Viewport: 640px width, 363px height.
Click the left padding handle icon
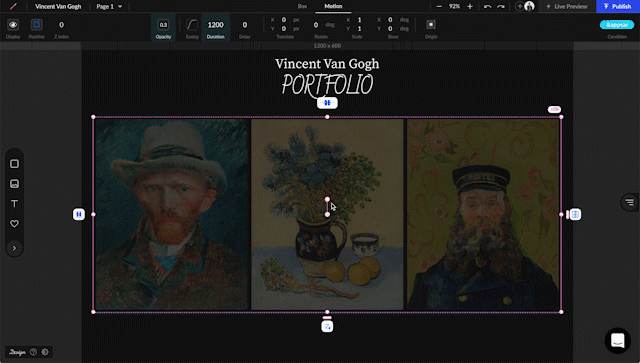click(79, 214)
